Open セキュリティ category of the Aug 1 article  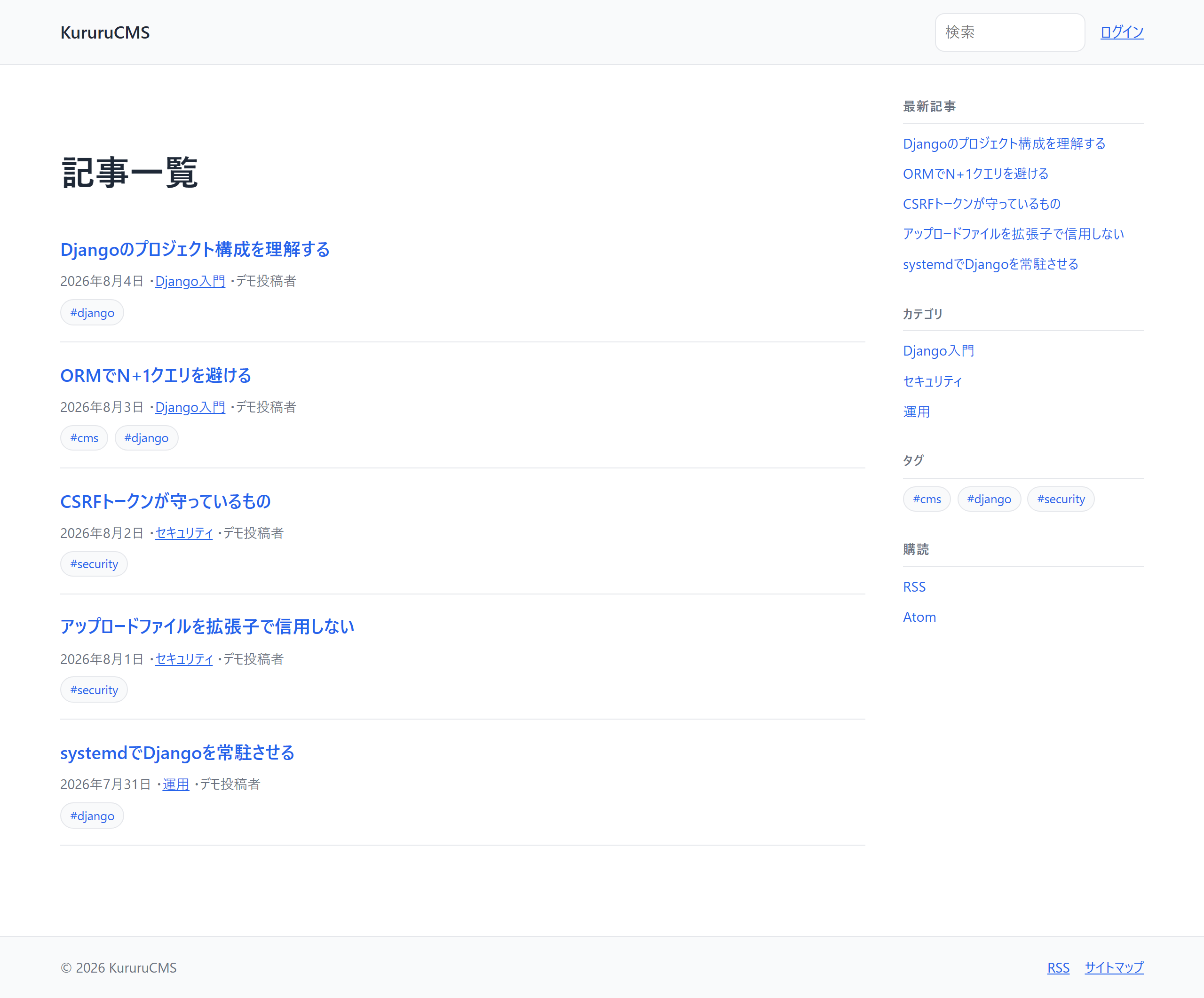point(184,659)
